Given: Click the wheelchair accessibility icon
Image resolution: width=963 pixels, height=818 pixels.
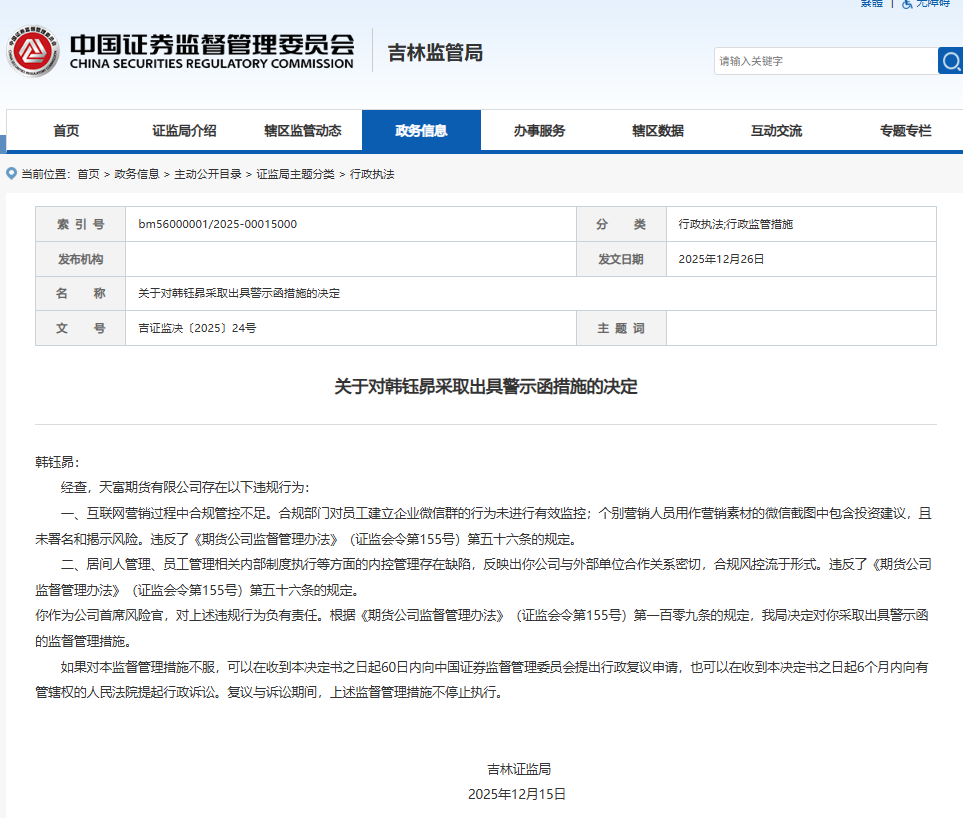Looking at the screenshot, I should pos(908,4).
